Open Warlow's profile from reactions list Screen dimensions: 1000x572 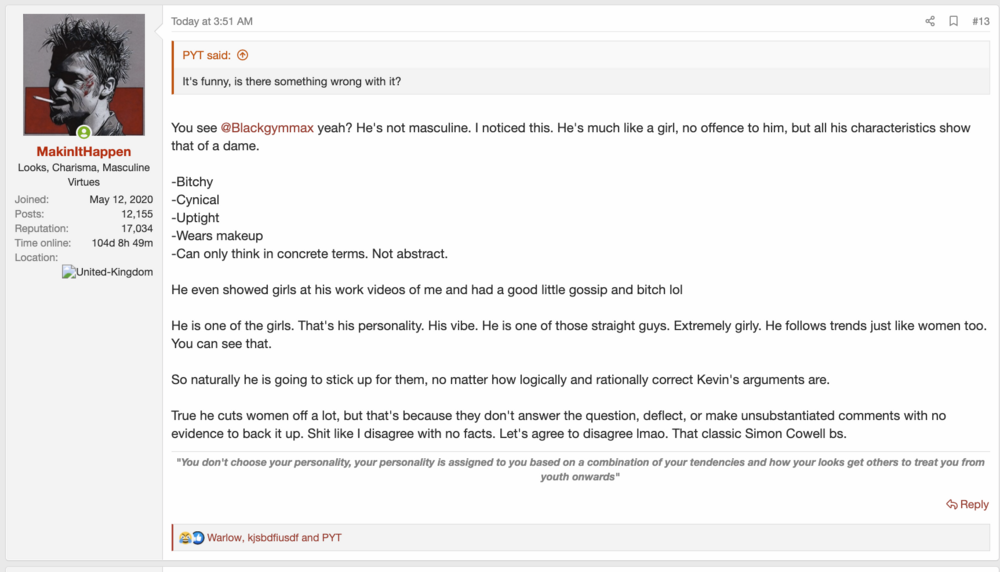pos(224,538)
